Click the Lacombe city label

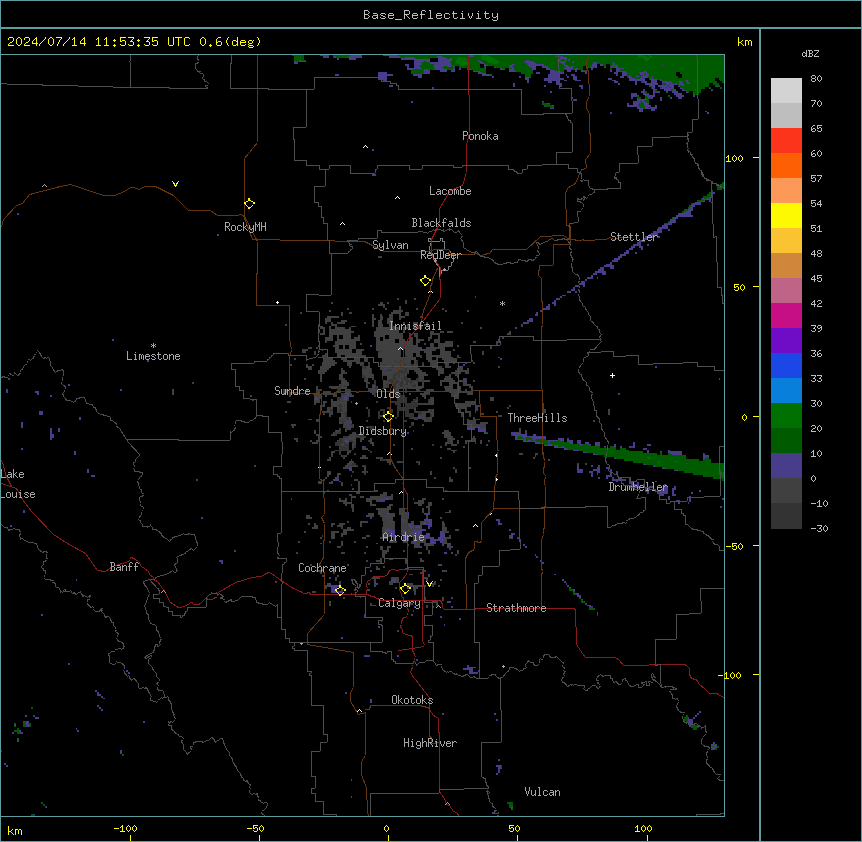(x=450, y=191)
